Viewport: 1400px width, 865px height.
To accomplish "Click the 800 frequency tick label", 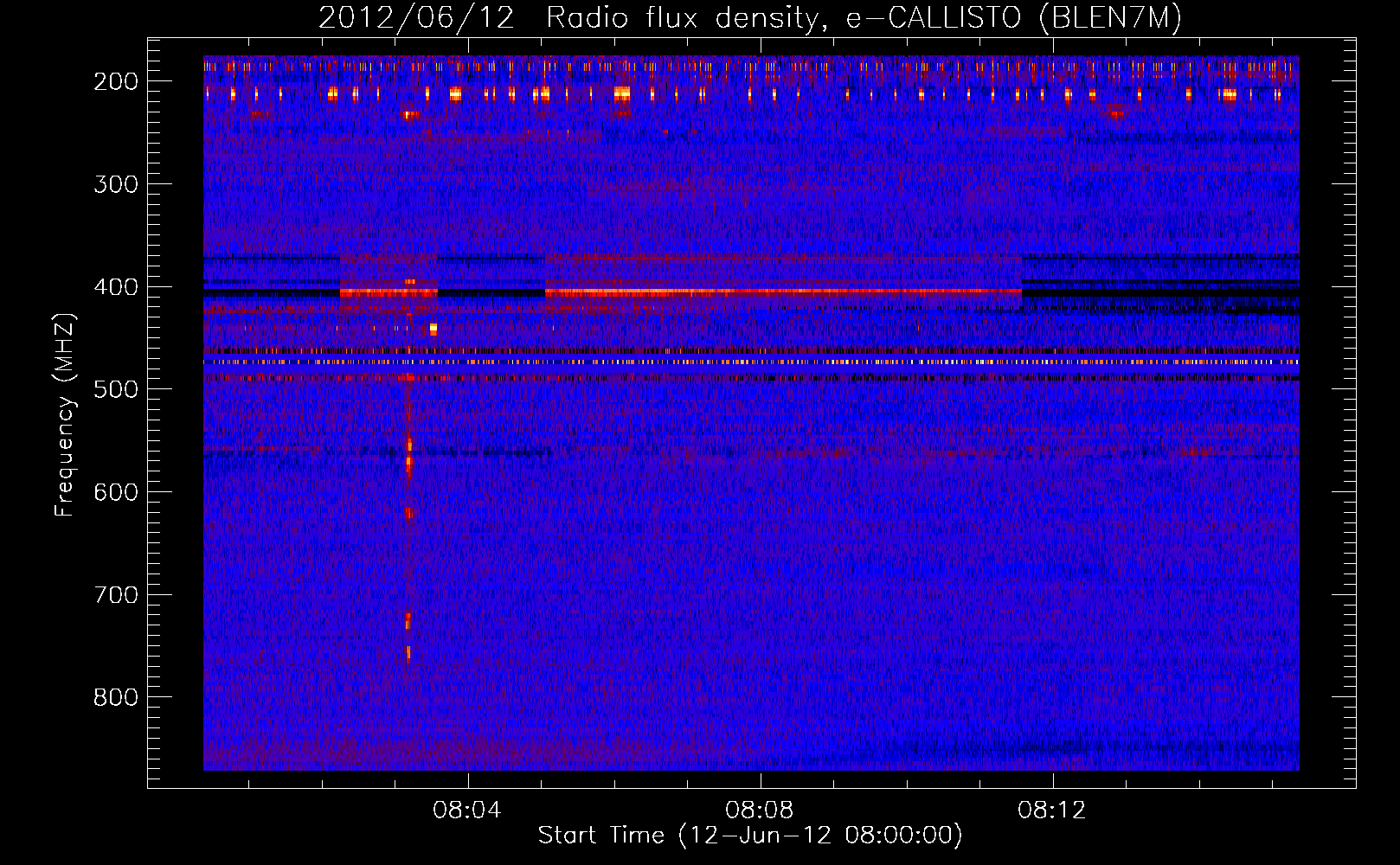I will [x=116, y=697].
